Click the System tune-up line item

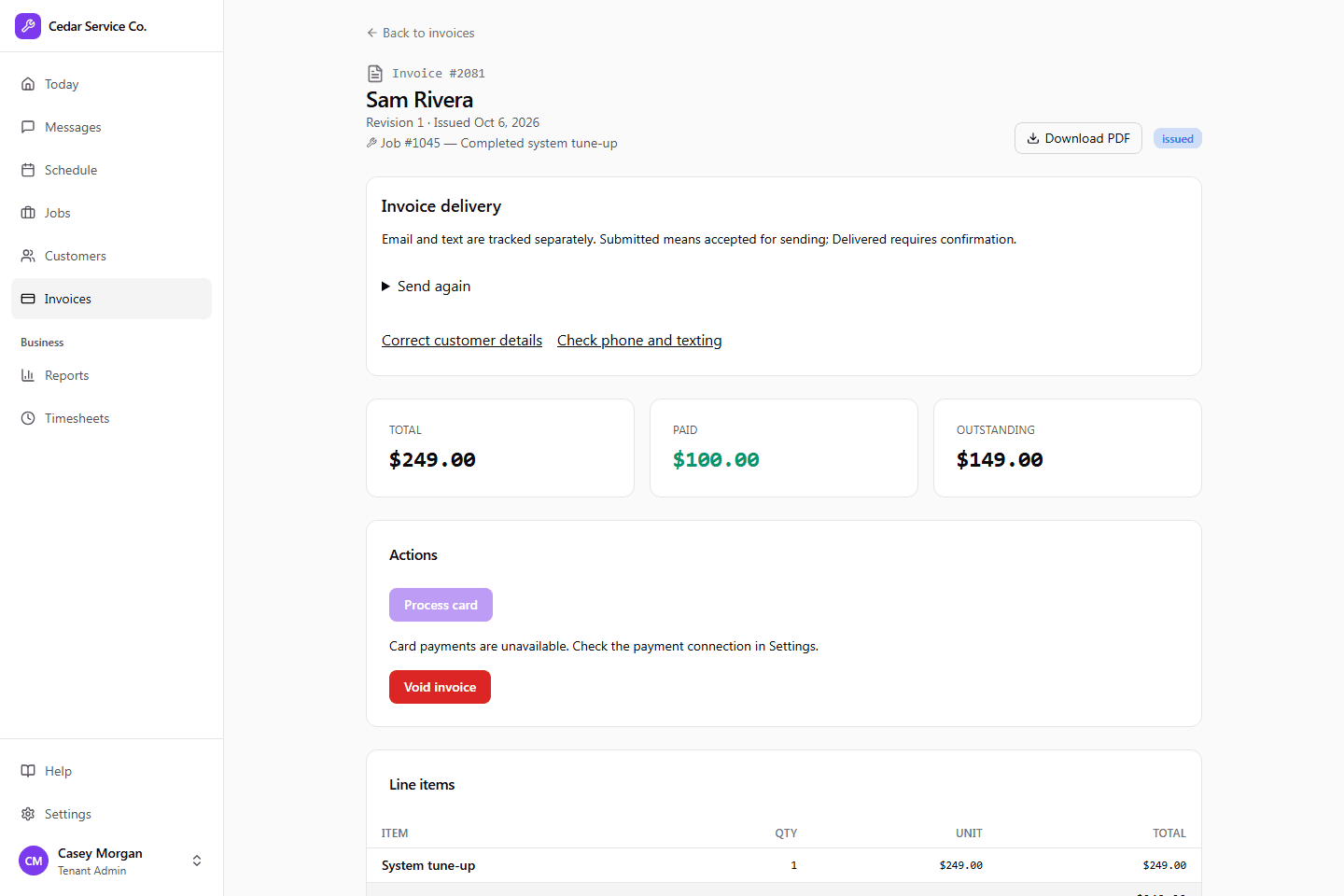pos(428,865)
